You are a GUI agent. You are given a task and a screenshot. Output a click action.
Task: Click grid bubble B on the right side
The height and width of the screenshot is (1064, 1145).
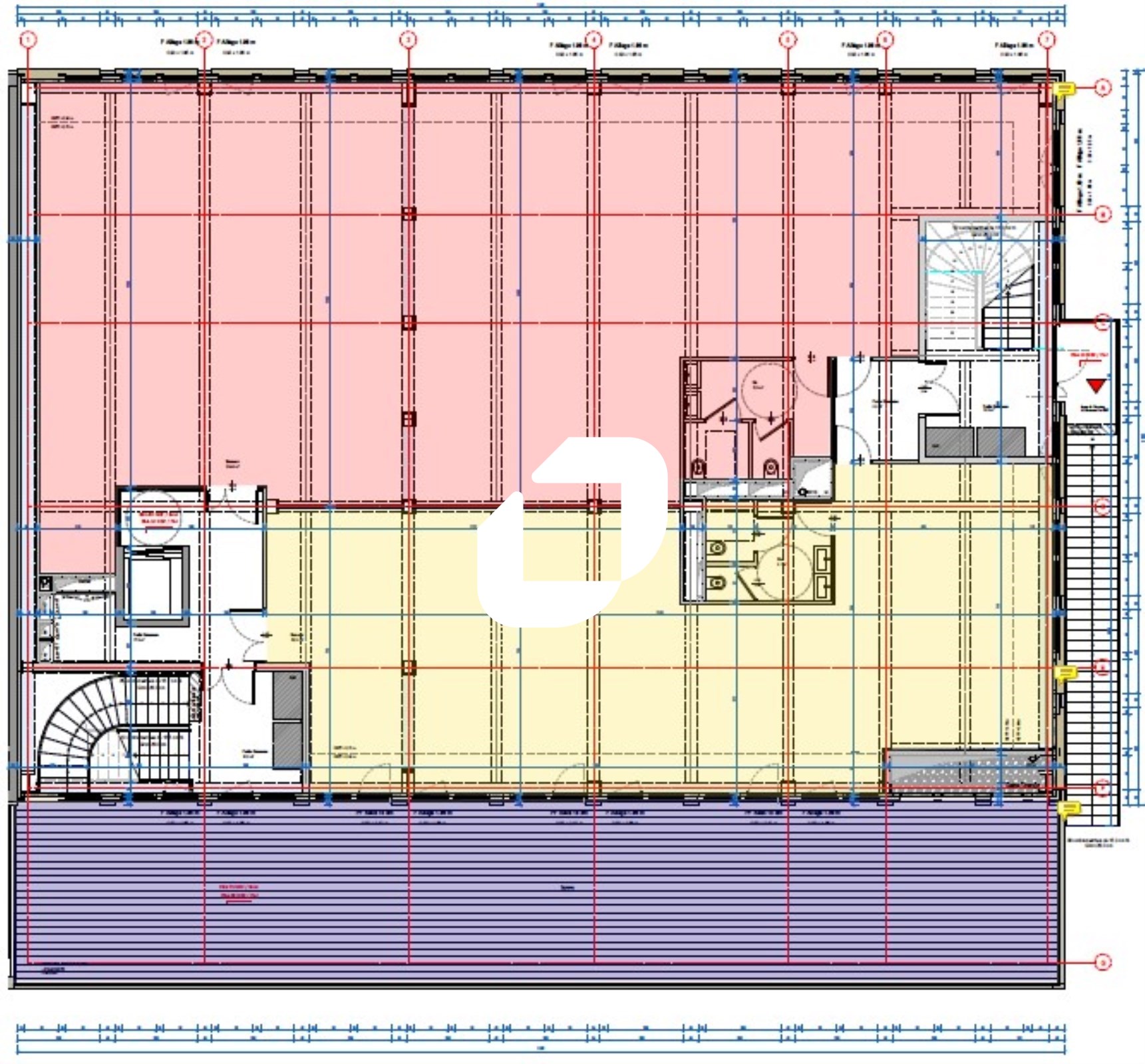pos(1102,215)
